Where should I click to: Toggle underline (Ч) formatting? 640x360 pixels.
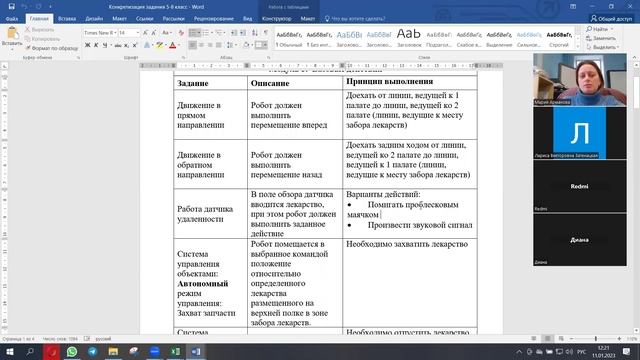point(105,45)
